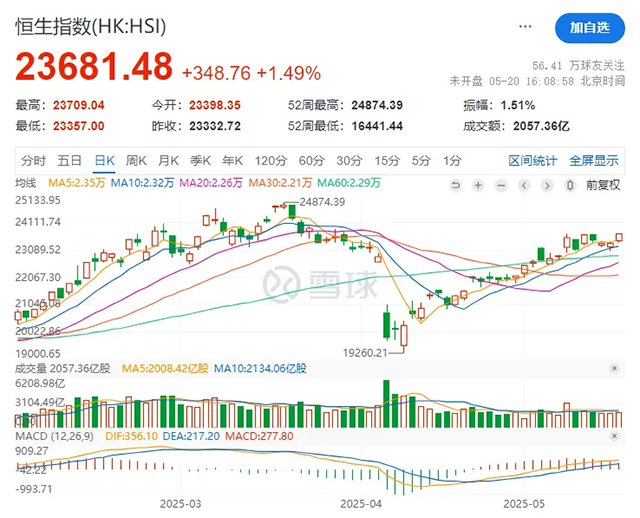The height and width of the screenshot is (518, 640).
Task: Switch to the 1分 timeframe tab
Action: pyautogui.click(x=453, y=160)
